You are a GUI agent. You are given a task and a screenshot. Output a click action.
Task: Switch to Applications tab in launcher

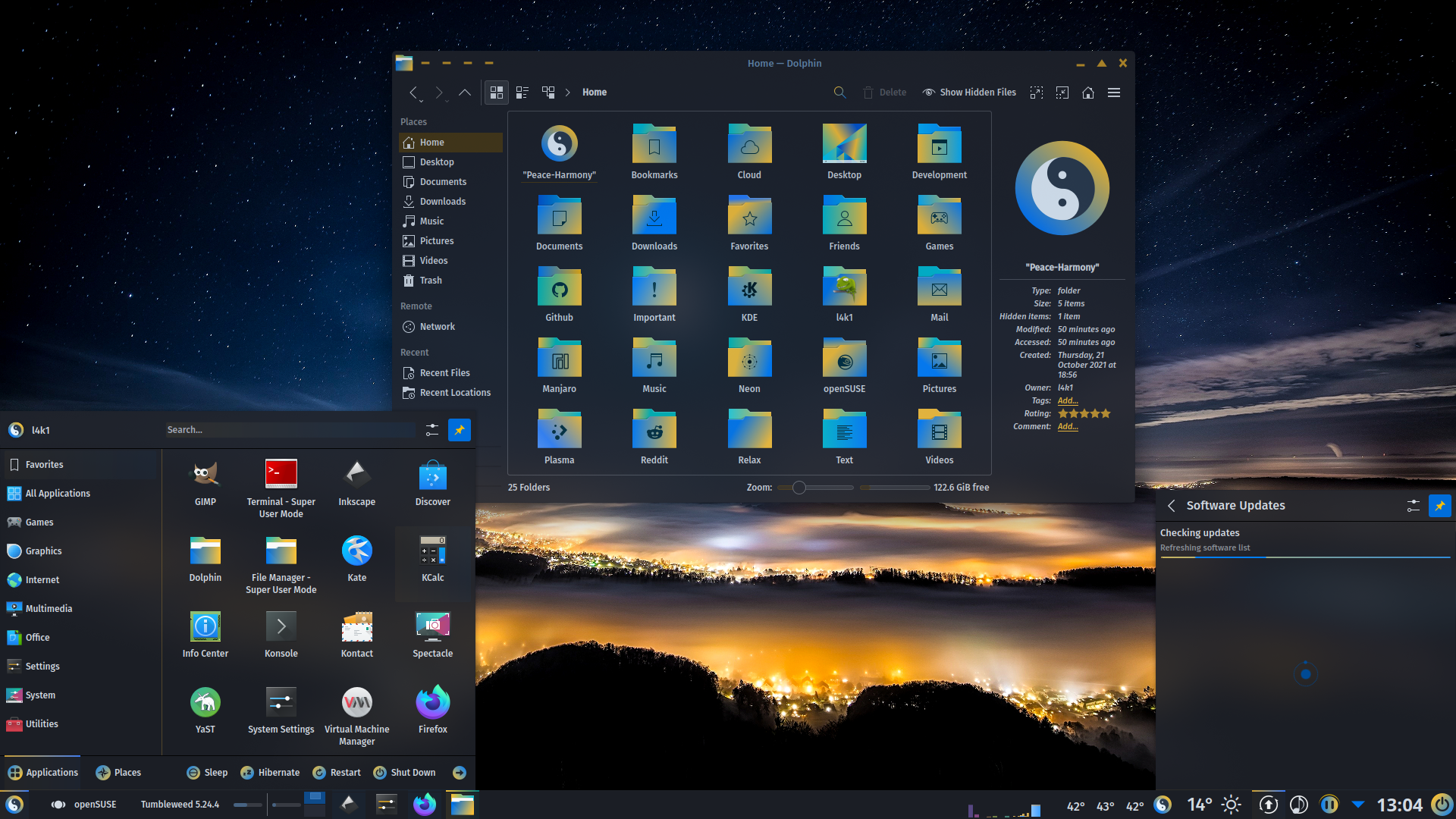[x=42, y=773]
